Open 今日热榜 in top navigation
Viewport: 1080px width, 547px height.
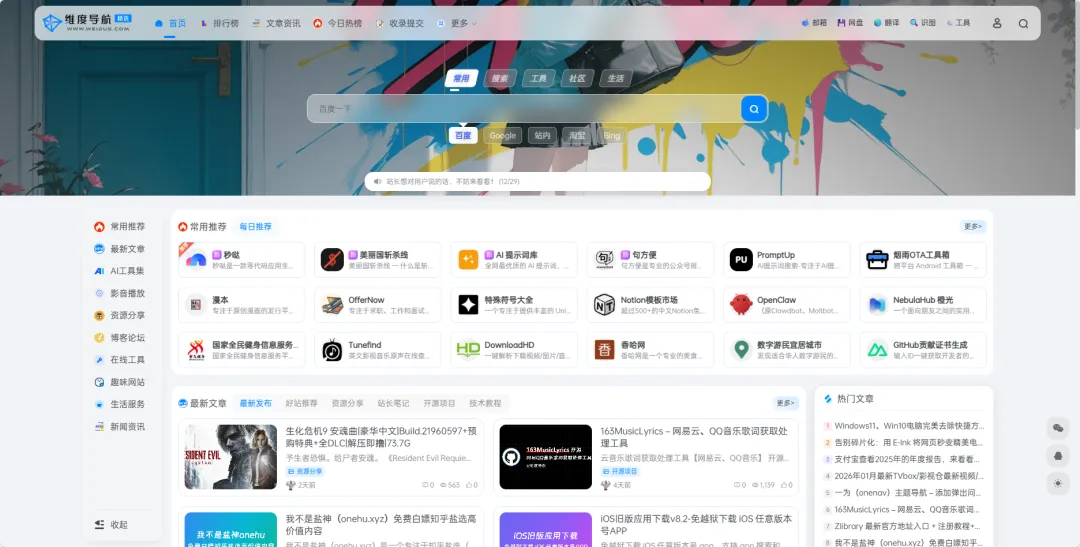click(x=338, y=23)
